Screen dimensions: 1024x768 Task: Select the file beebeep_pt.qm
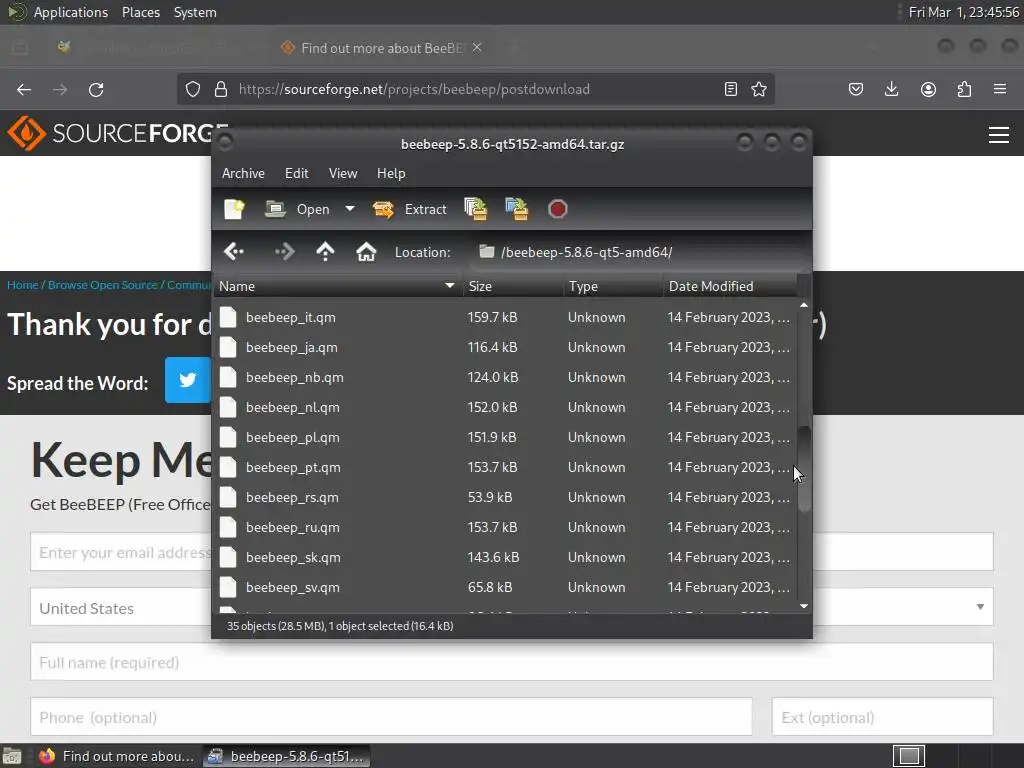click(x=505, y=468)
